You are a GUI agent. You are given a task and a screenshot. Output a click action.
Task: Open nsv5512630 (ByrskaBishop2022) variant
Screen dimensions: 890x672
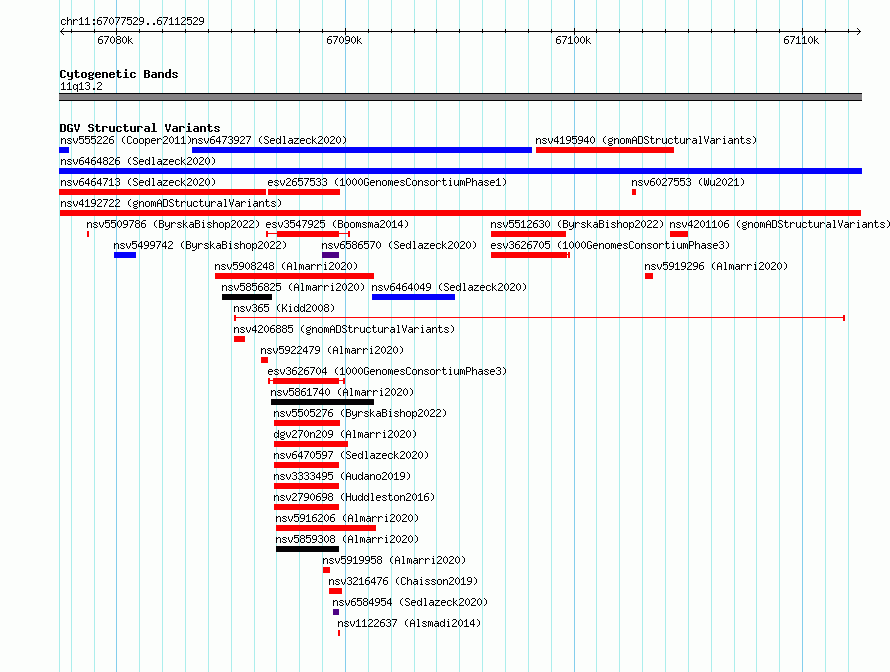[x=577, y=224]
